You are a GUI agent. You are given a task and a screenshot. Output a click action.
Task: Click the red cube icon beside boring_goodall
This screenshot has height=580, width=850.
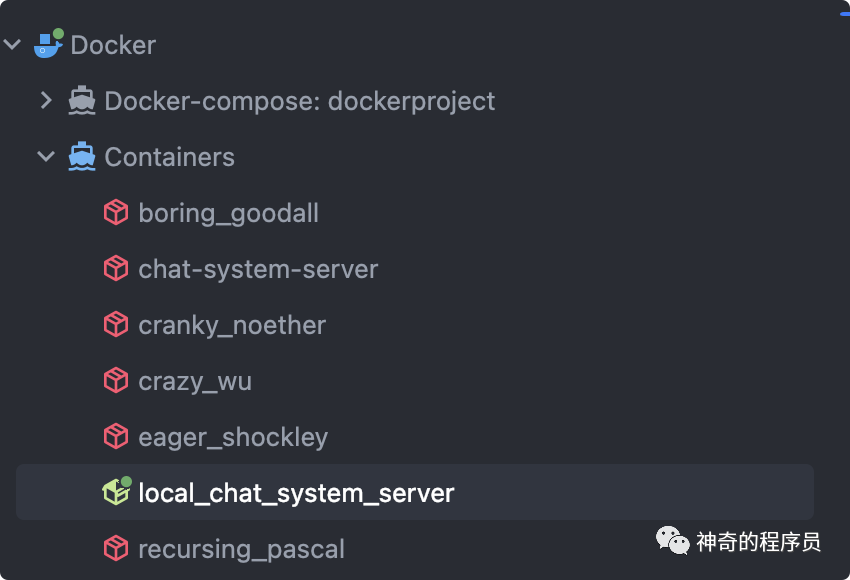[x=116, y=212]
